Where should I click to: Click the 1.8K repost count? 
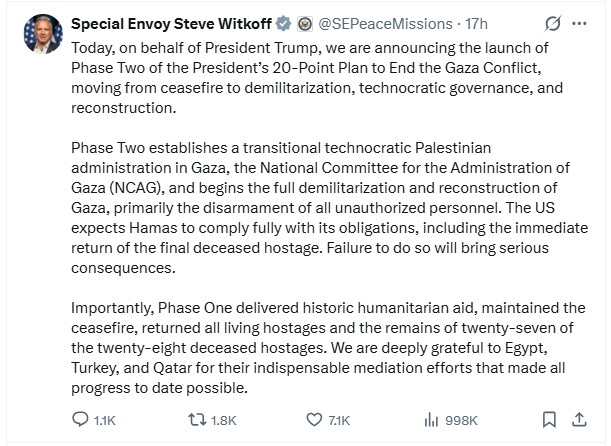click(x=224, y=419)
